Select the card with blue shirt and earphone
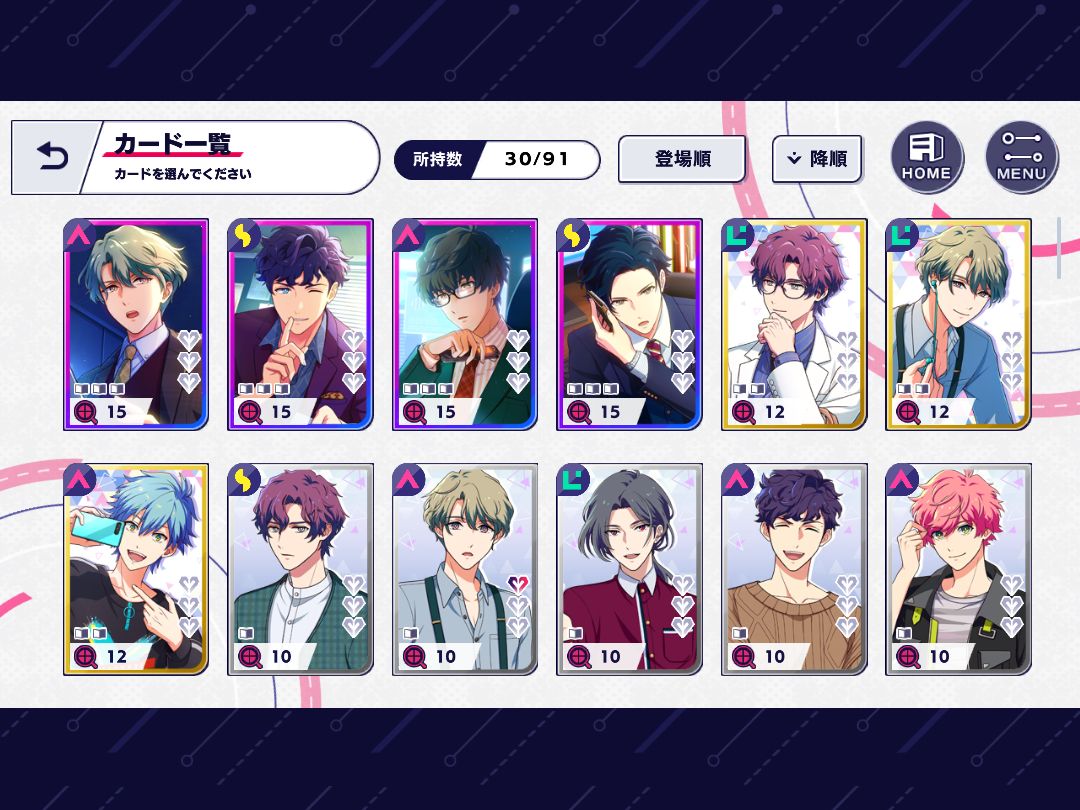This screenshot has width=1080, height=810. [958, 324]
